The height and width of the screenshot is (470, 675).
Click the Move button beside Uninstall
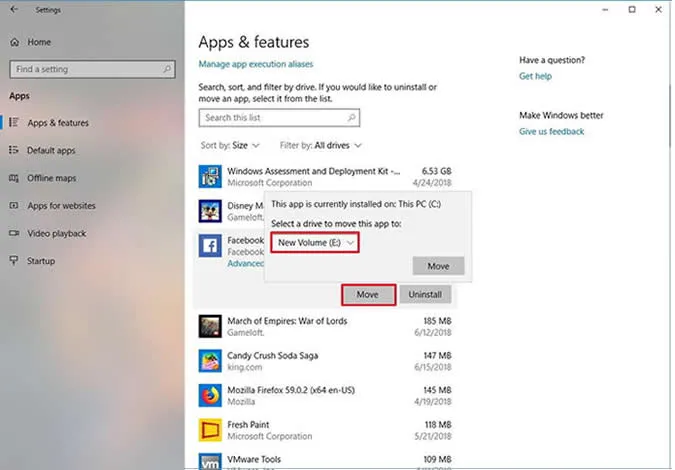coord(368,295)
